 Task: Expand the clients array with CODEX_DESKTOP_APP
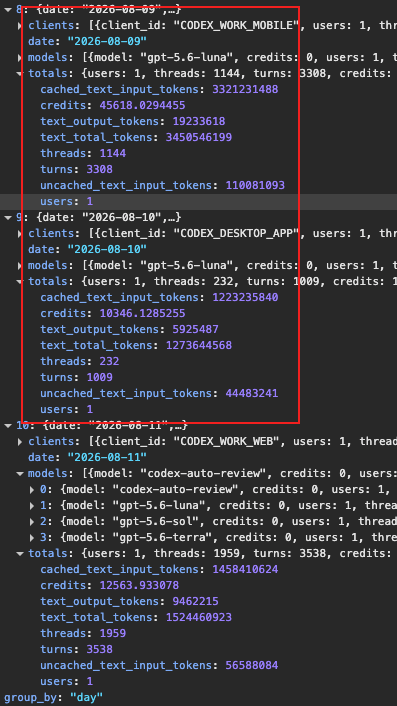coord(20,234)
